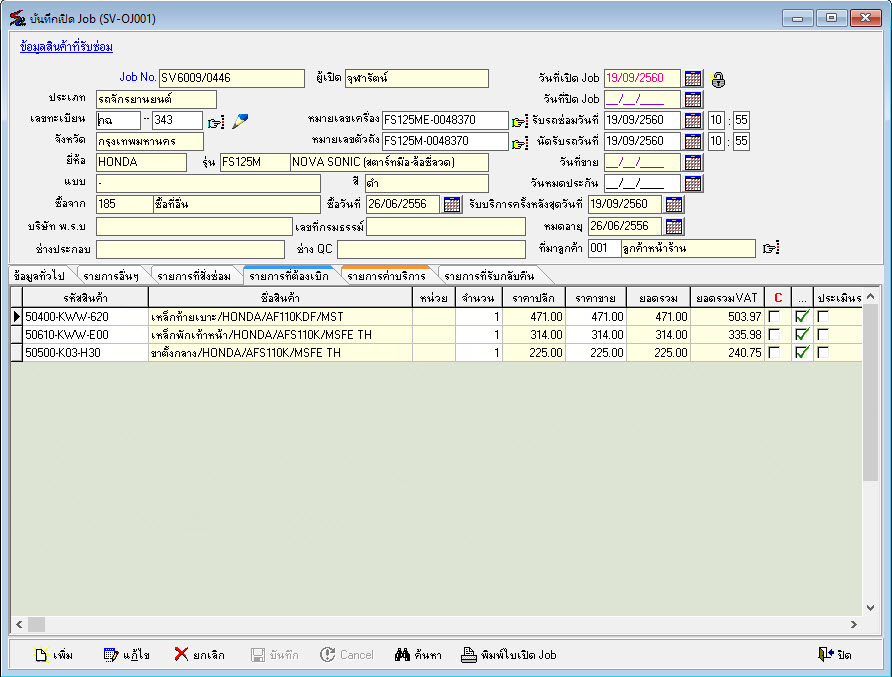Image resolution: width=892 pixels, height=677 pixels.
Task: Uncheck the green tick for 50400-KWW-620
Action: 802,316
